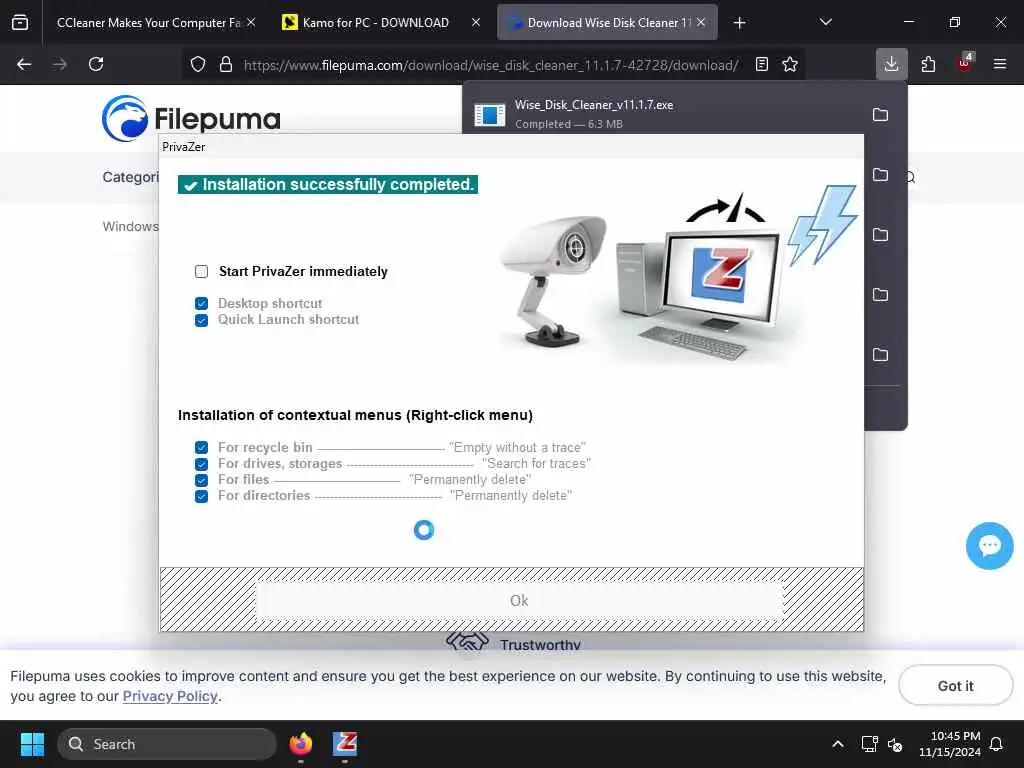Open Firefox from the taskbar
This screenshot has width=1024, height=768.
click(x=301, y=744)
